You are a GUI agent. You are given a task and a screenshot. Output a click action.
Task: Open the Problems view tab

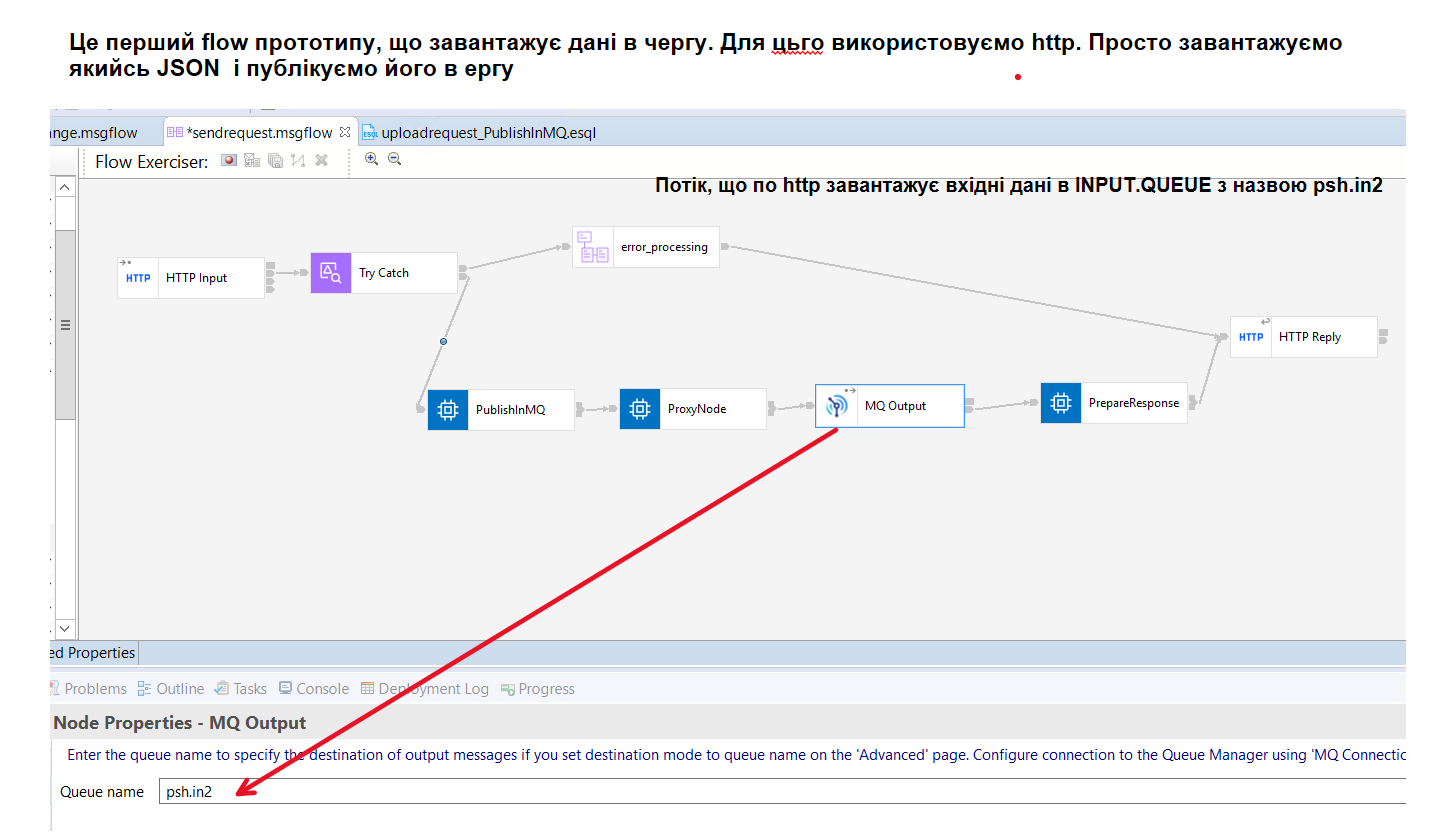pyautogui.click(x=94, y=688)
